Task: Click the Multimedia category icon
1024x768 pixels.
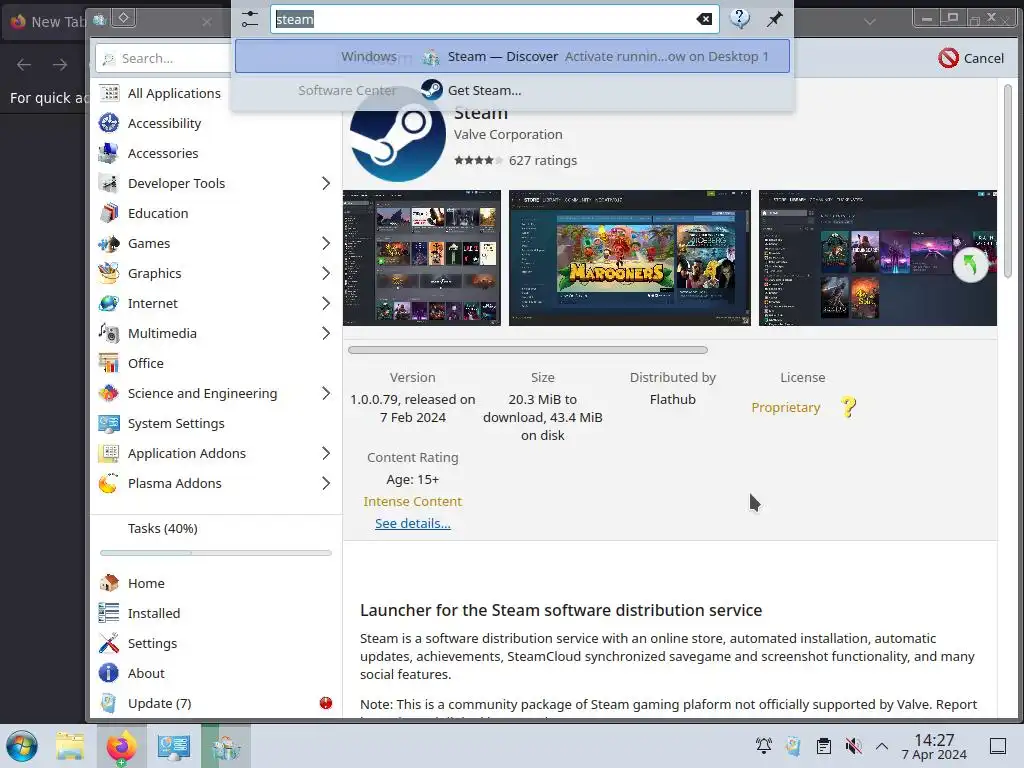Action: pos(108,333)
